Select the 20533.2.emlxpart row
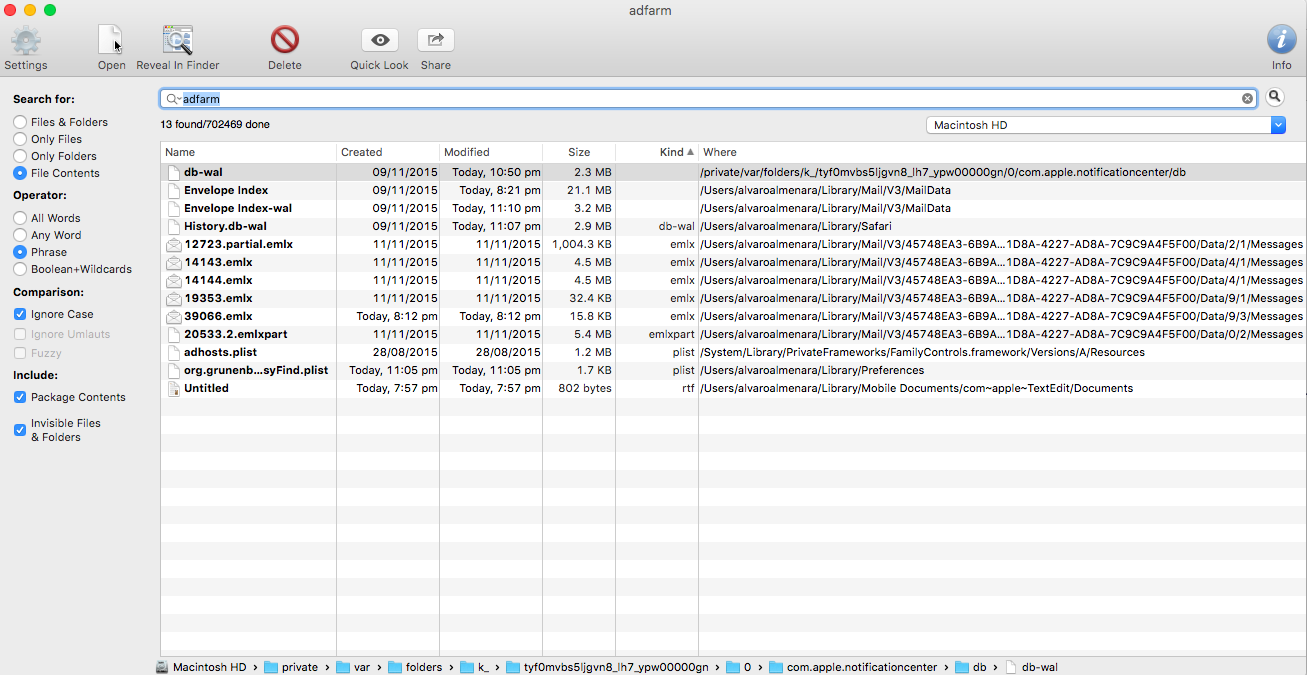The image size is (1307, 675). [x=733, y=334]
